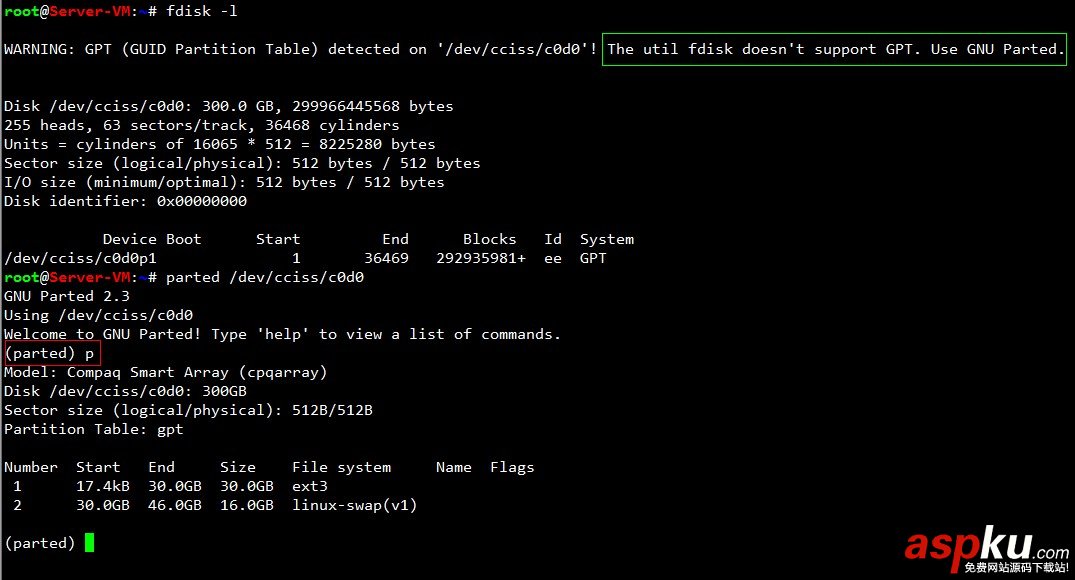Click the /dev/cciss/c0d0p1 device entry
1075x580 pixels.
(x=80, y=258)
